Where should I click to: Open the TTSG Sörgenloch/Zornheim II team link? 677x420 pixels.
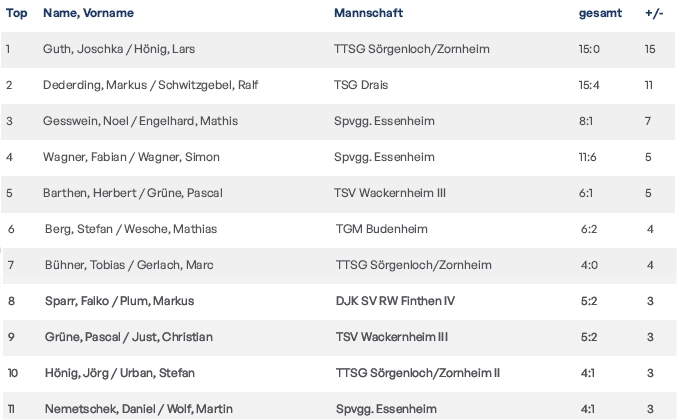(417, 373)
